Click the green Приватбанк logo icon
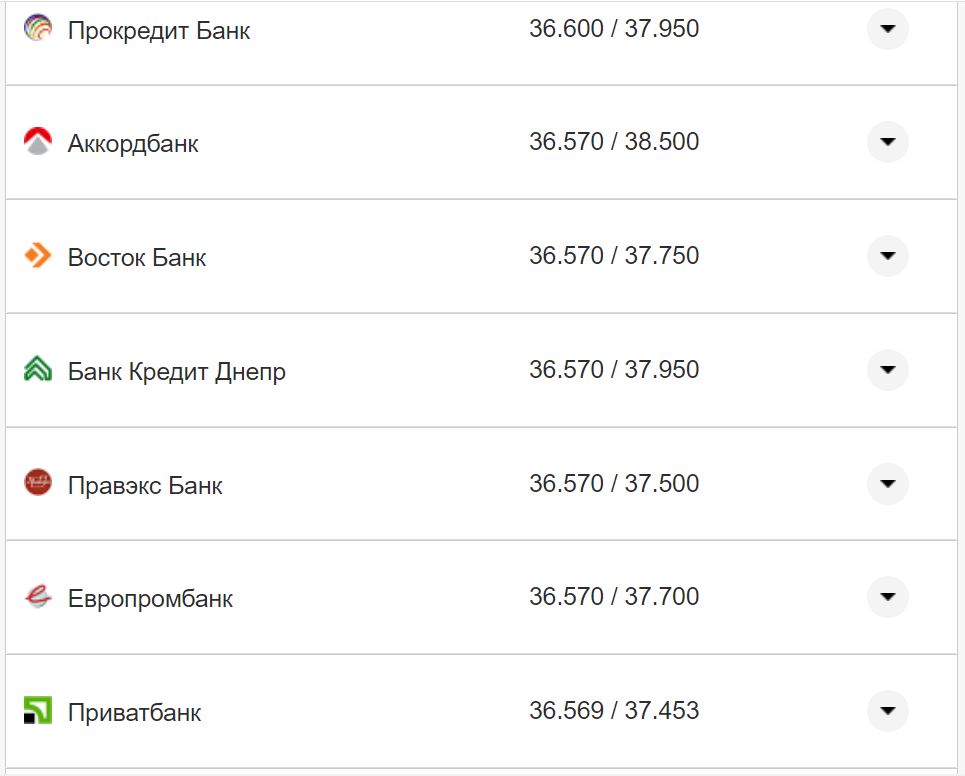The width and height of the screenshot is (965, 776). pos(37,711)
